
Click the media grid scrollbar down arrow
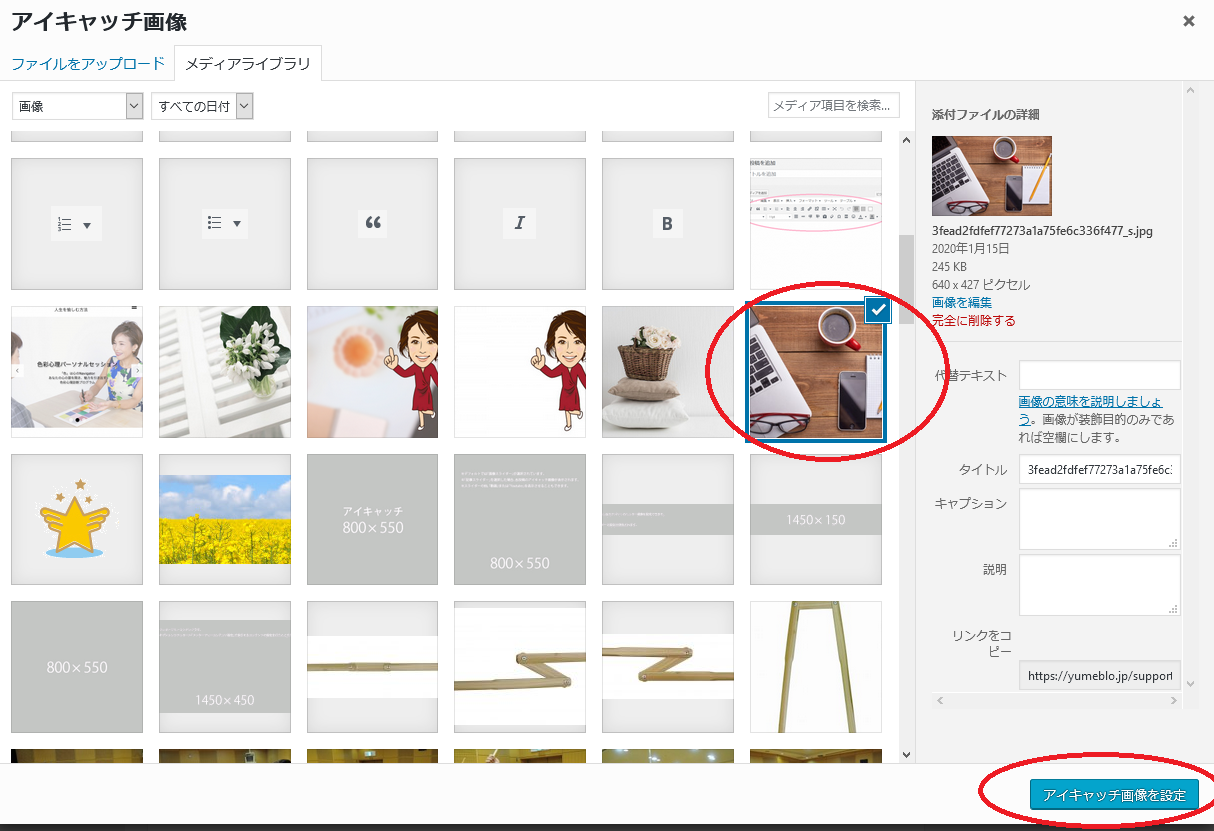[906, 755]
